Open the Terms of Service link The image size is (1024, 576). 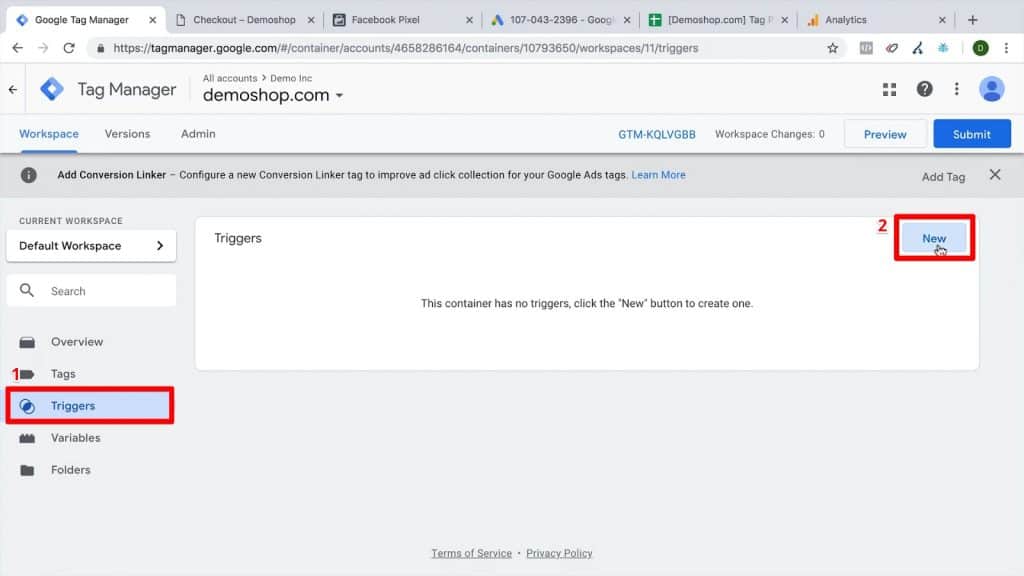tap(472, 553)
